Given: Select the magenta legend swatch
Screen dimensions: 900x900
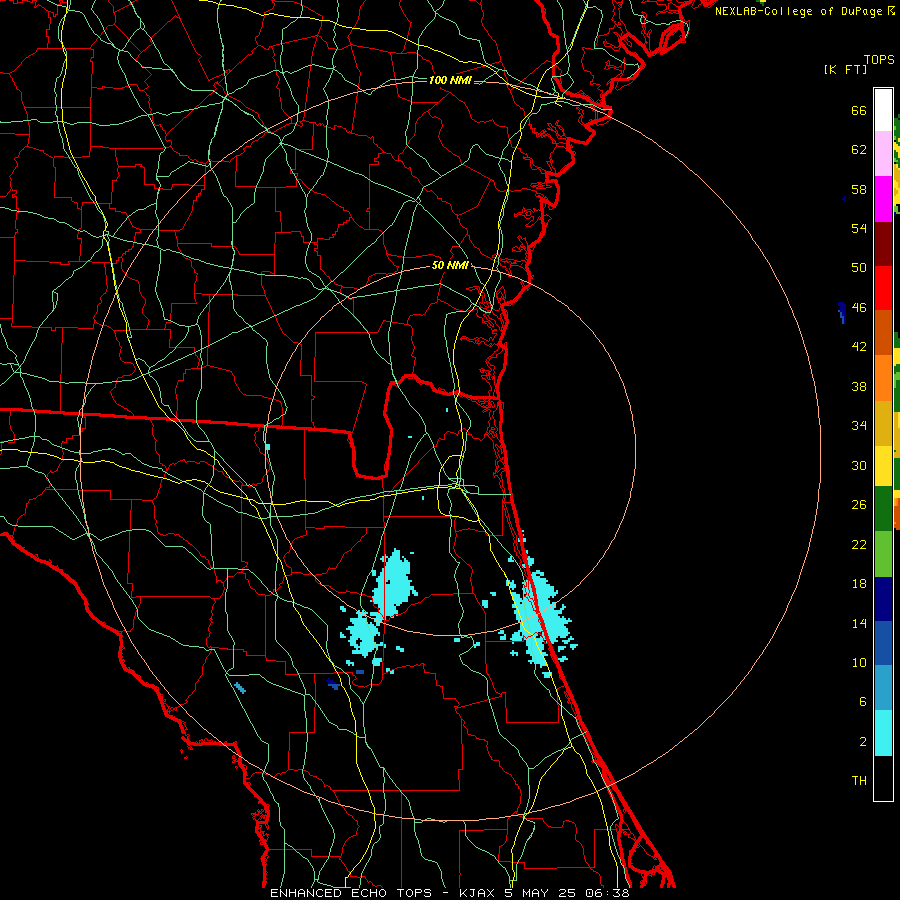Looking at the screenshot, I should pyautogui.click(x=883, y=199).
